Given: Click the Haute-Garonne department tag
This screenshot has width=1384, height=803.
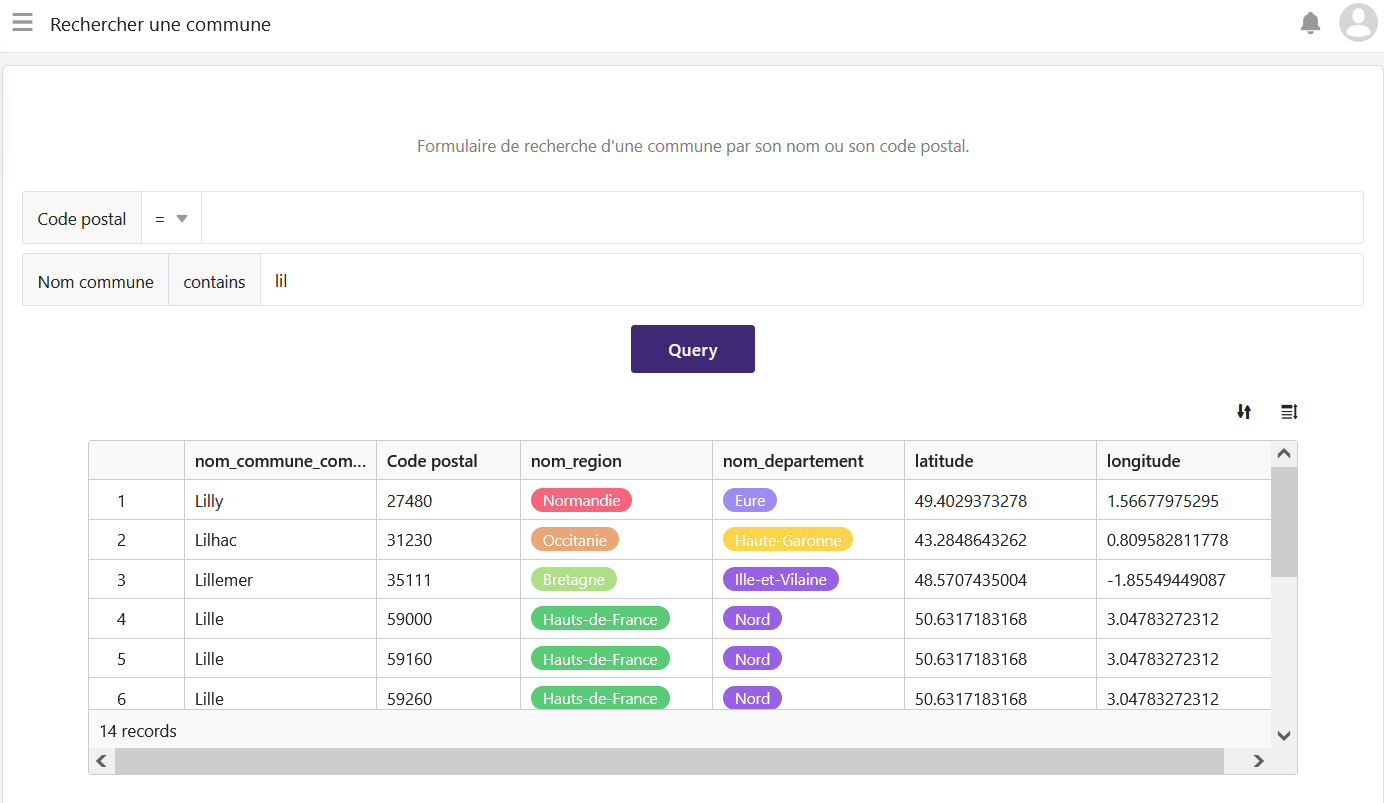Looking at the screenshot, I should click(788, 540).
